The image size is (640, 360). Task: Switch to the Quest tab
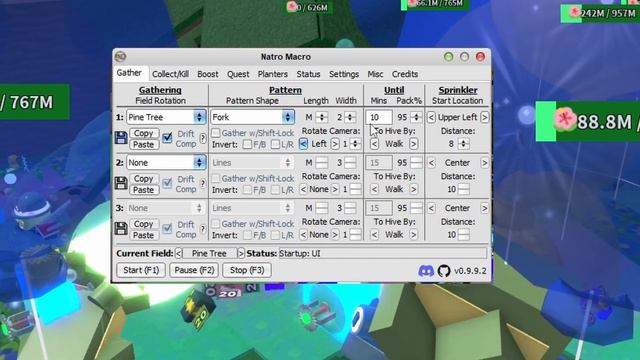pos(238,74)
